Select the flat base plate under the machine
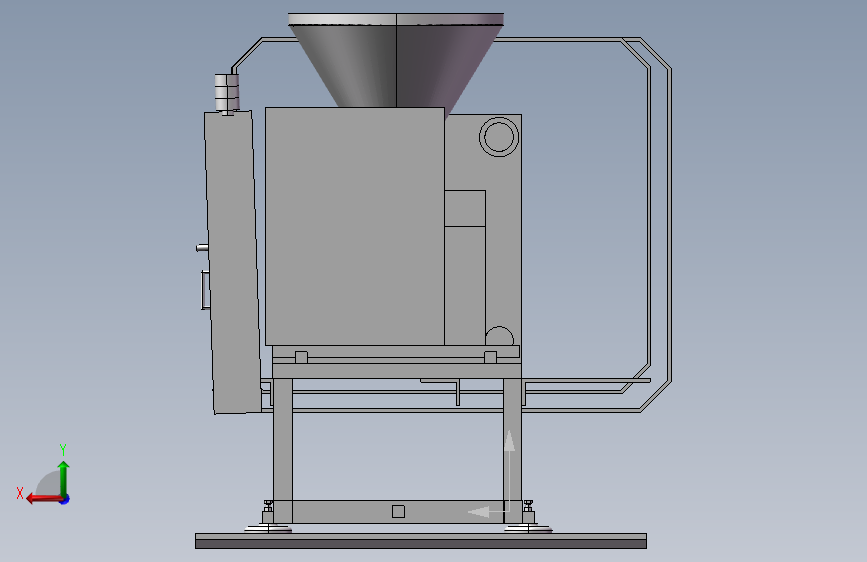The width and height of the screenshot is (867, 562). (421, 541)
